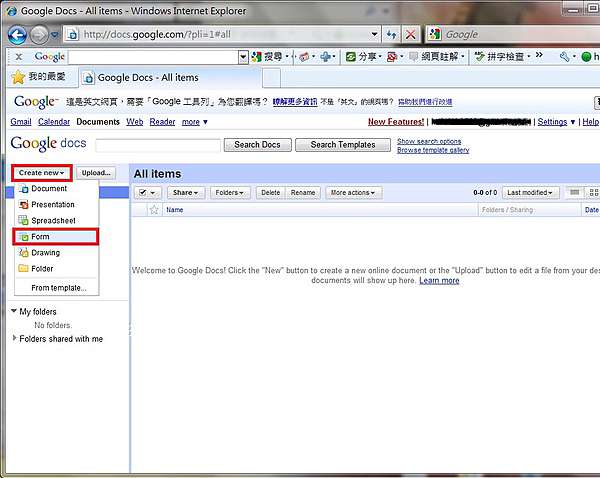Click the Drawing icon in the menu
The width and height of the screenshot is (600, 478).
[23, 253]
